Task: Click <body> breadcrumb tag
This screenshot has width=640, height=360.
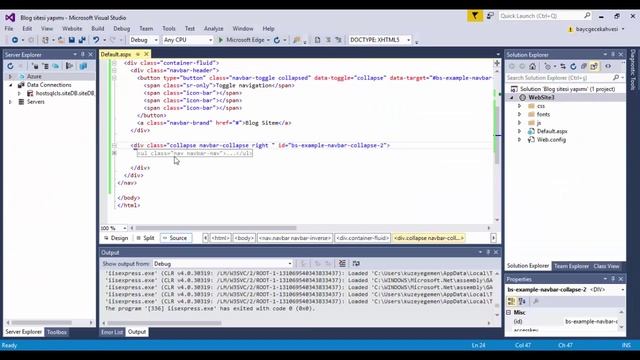Action: 244,238
